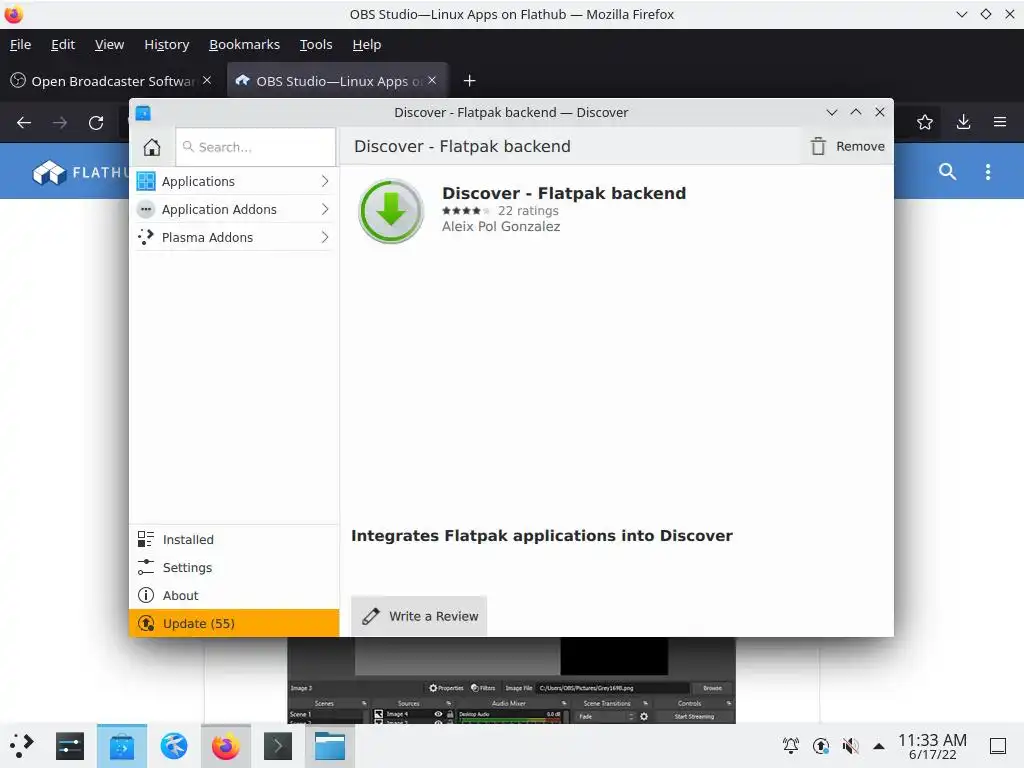The width and height of the screenshot is (1024, 768).
Task: Open Flathub three-dot menu
Action: (988, 172)
